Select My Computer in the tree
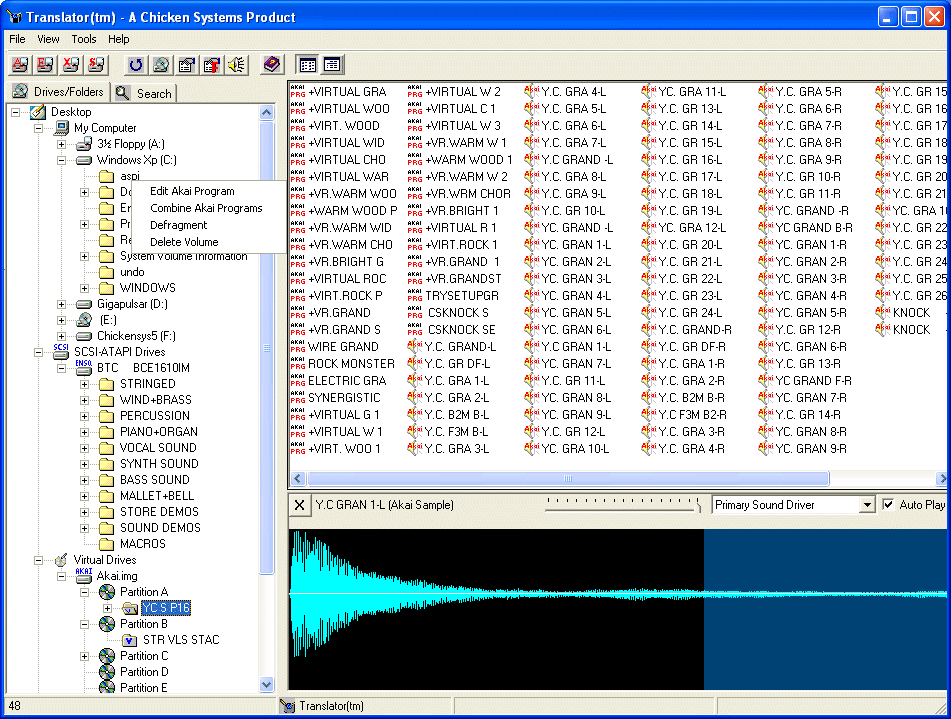 click(x=105, y=128)
